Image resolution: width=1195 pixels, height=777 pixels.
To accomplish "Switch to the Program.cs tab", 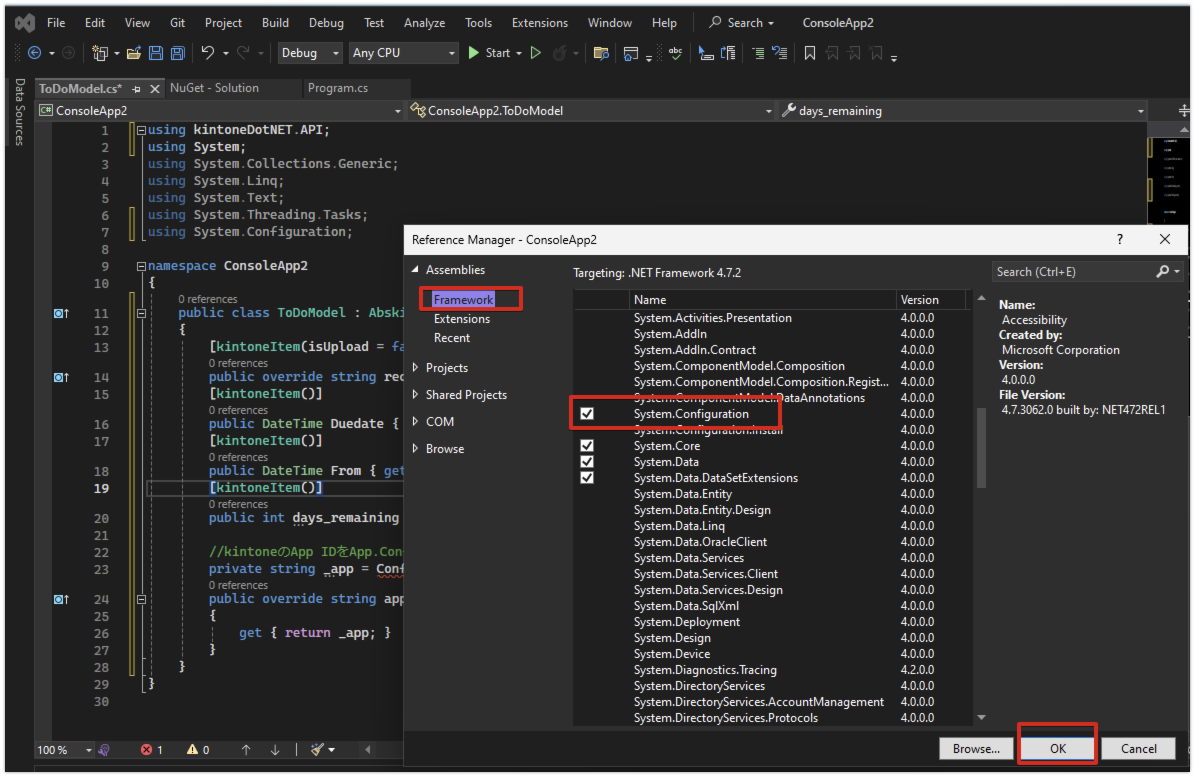I will pyautogui.click(x=338, y=88).
